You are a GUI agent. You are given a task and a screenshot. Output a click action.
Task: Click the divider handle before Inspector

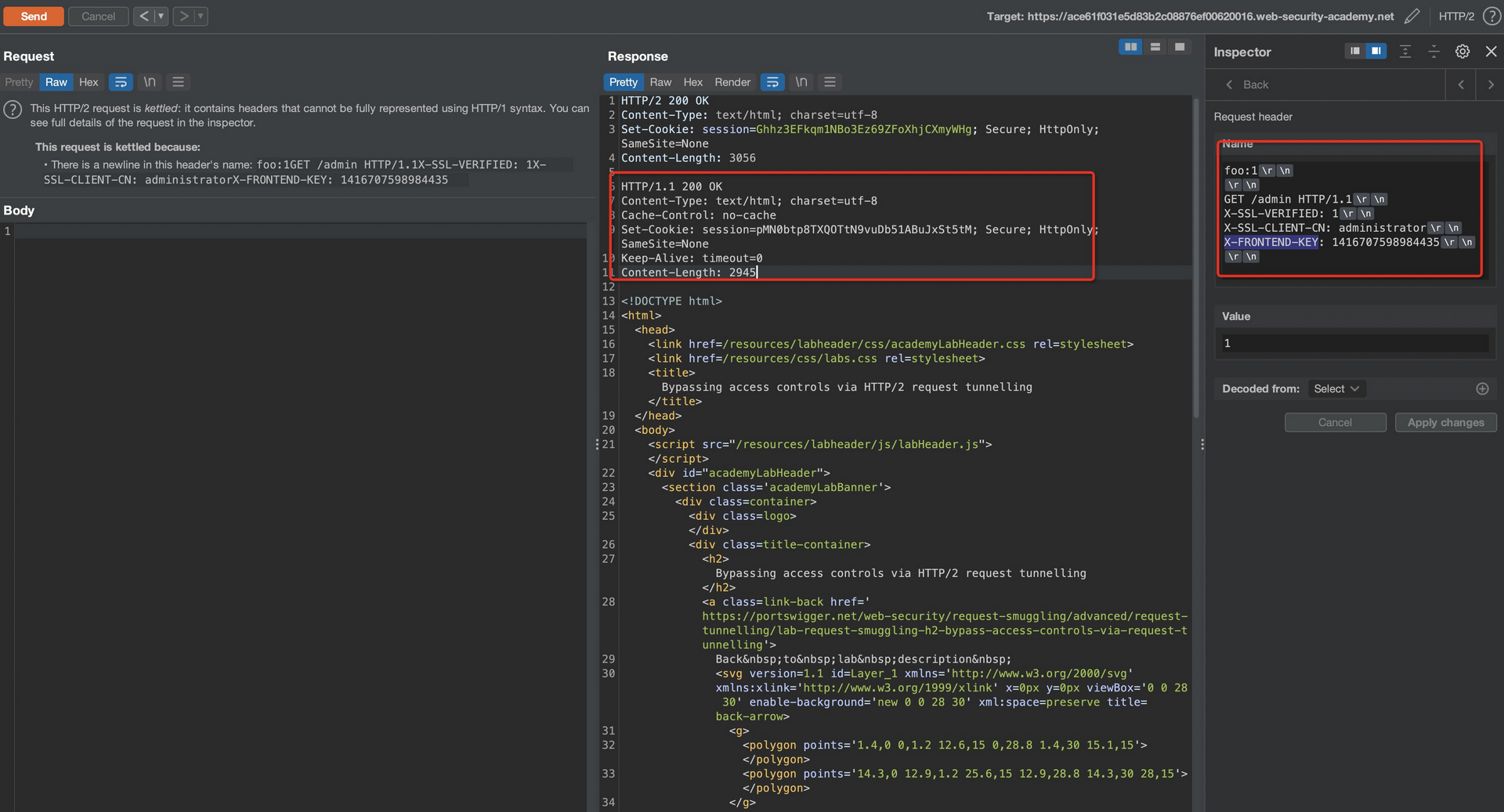click(1202, 445)
